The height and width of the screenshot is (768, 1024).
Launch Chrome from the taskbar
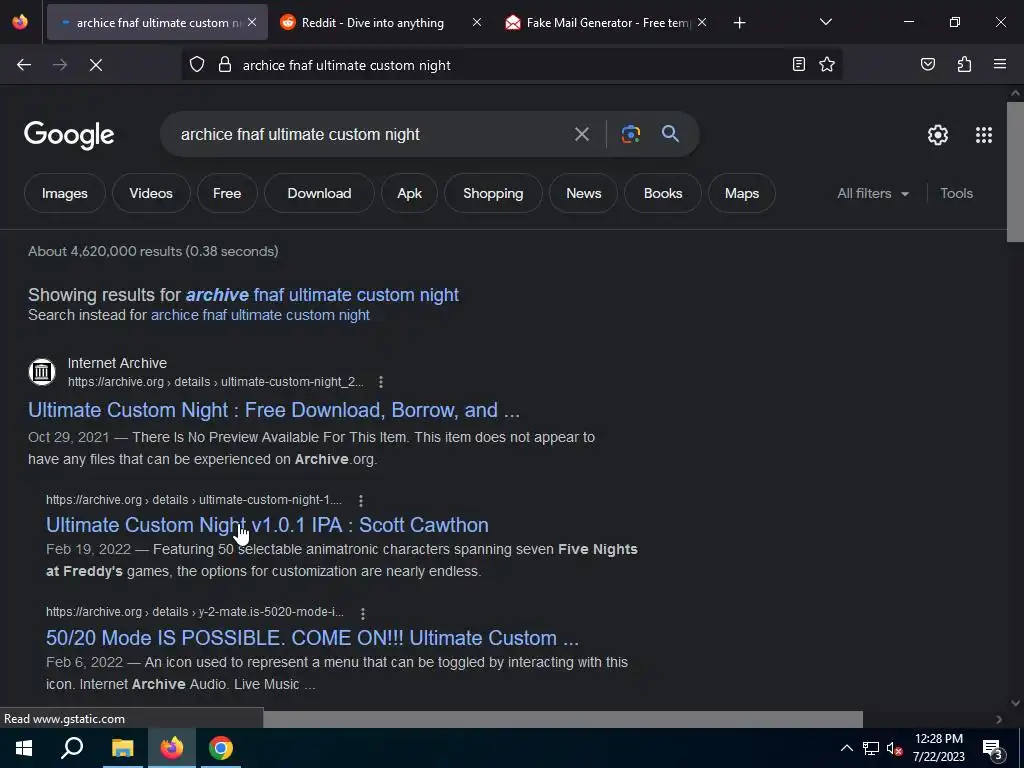tap(221, 748)
